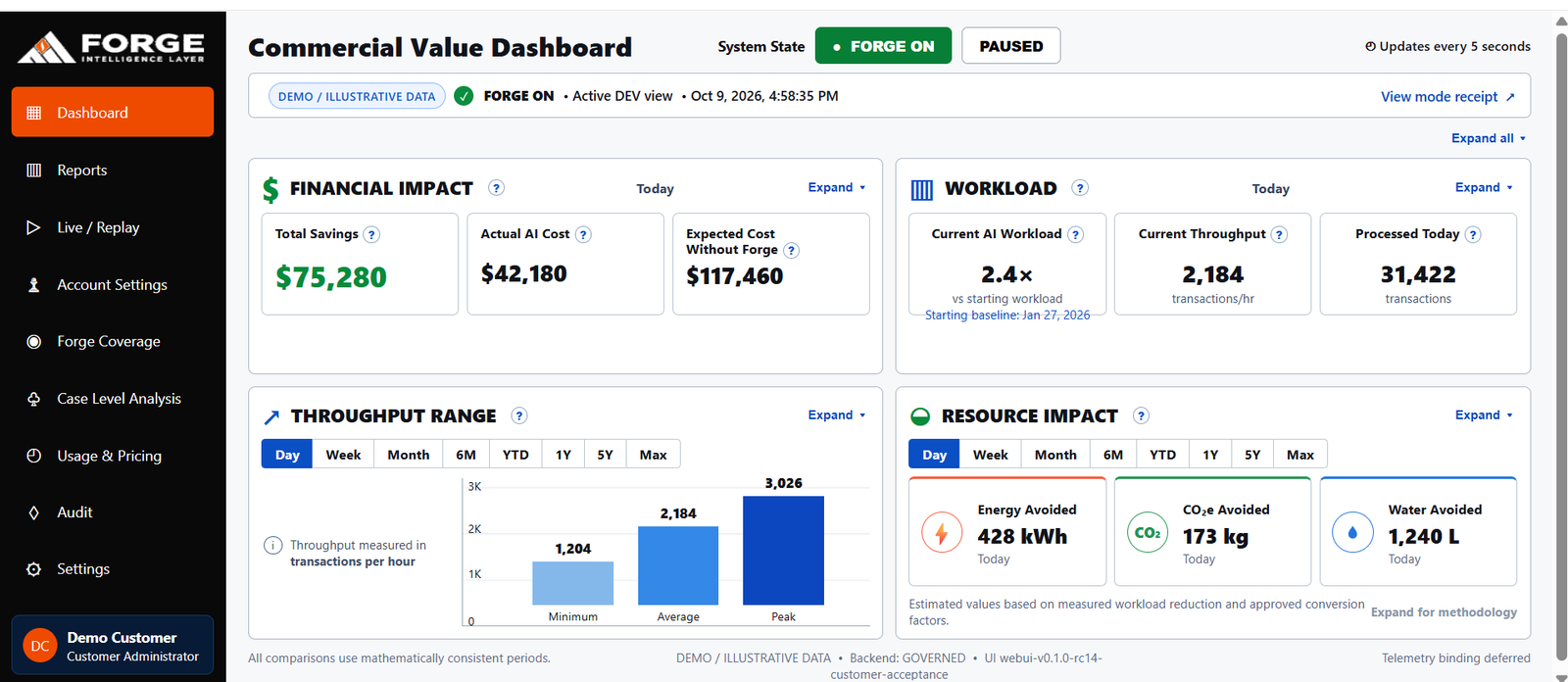
Task: Click the CO₂ circle icon
Action: pyautogui.click(x=1148, y=533)
